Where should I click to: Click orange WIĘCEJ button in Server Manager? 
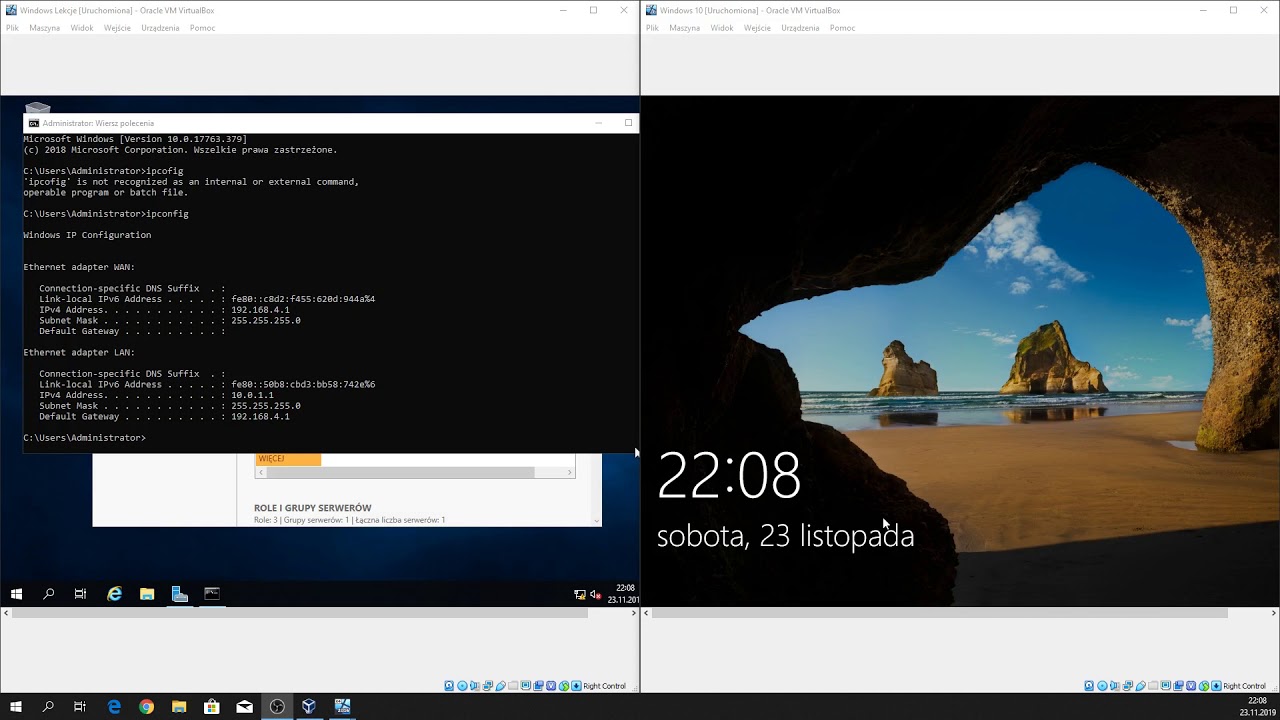pos(288,459)
